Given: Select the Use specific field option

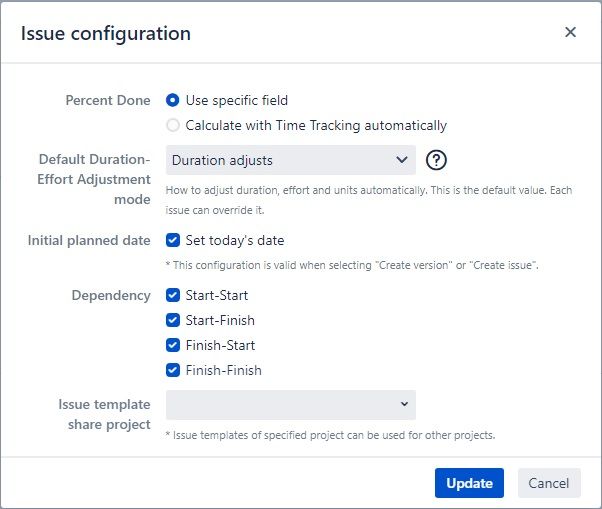Looking at the screenshot, I should click(173, 101).
